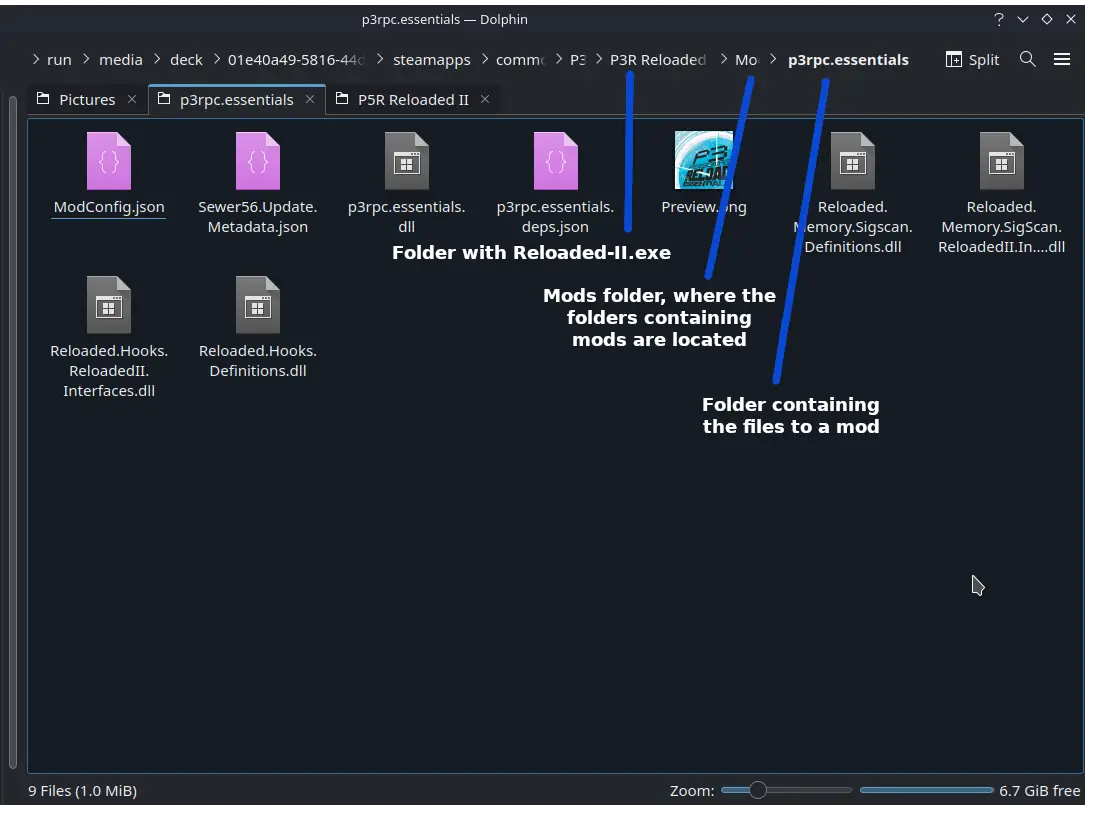Image resolution: width=1096 pixels, height=818 pixels.
Task: Close the p3rpc.essentials tab
Action: tap(310, 99)
